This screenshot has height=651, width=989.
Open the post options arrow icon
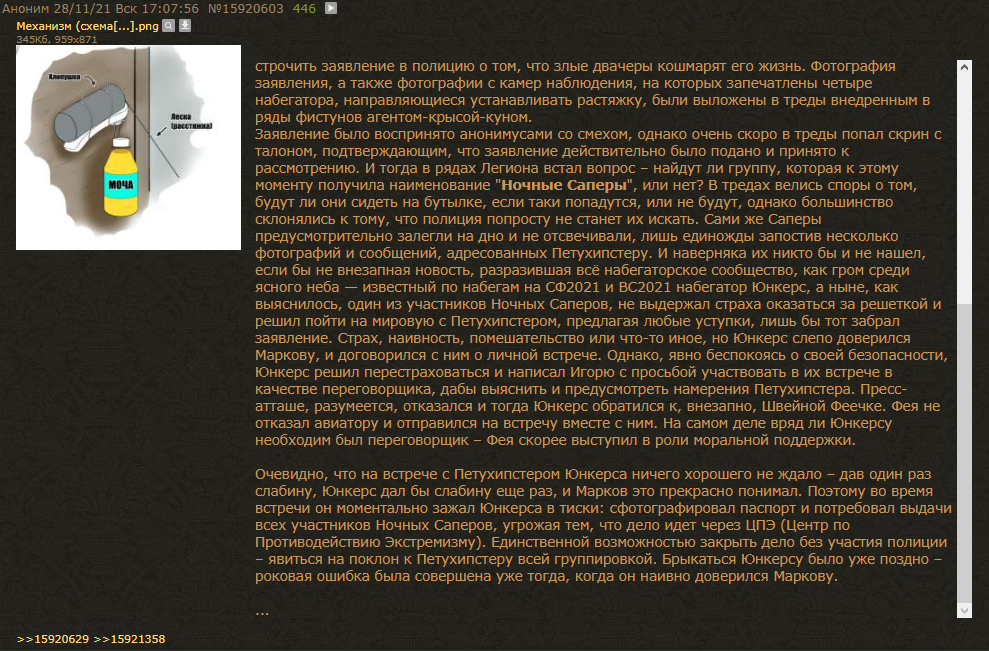[331, 8]
